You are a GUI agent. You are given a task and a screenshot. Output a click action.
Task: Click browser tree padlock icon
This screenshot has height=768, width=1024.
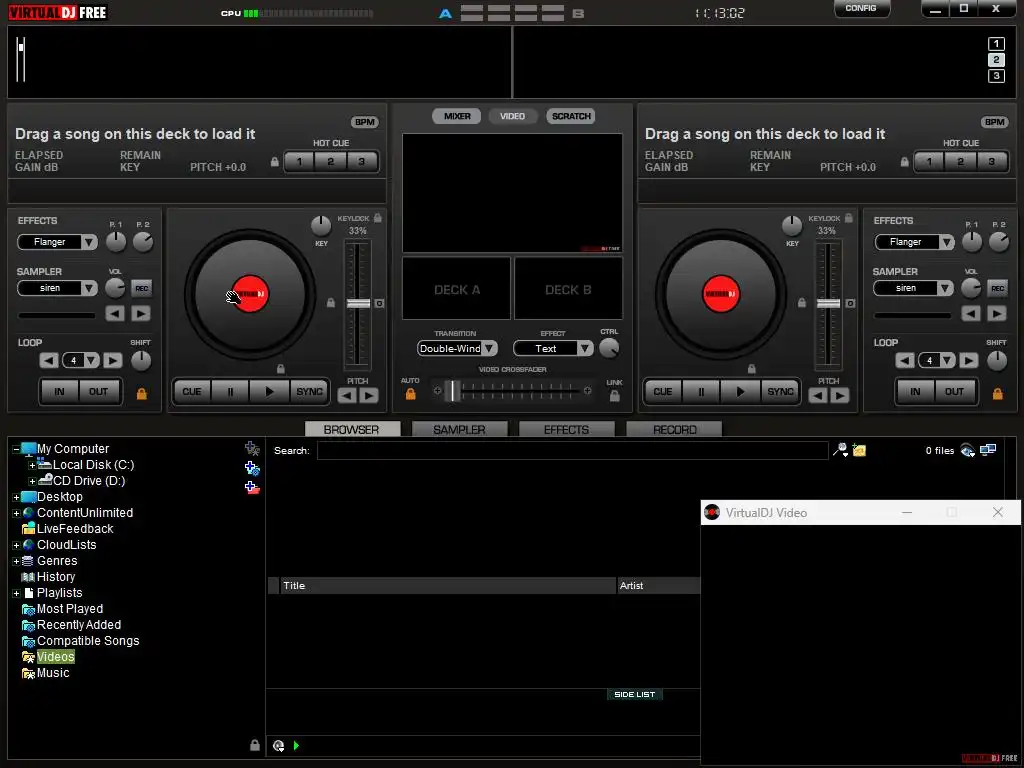click(x=255, y=745)
